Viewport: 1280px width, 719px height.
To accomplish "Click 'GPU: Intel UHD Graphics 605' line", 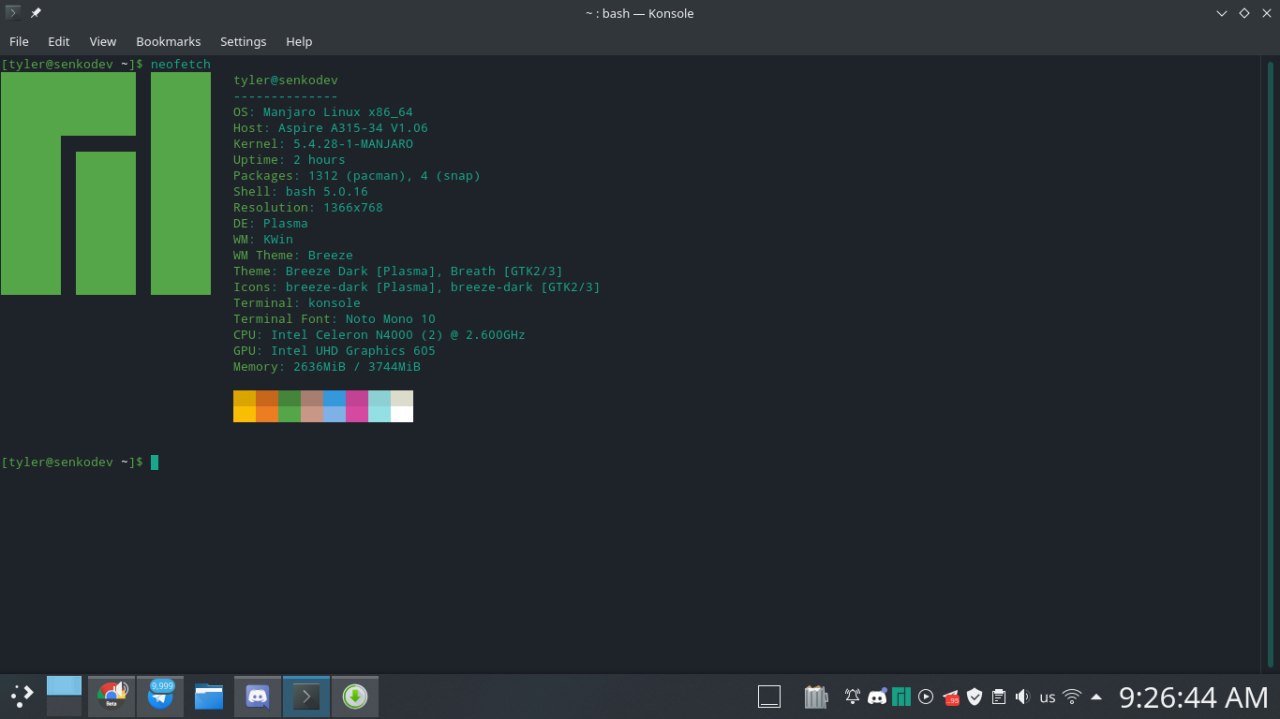I will (x=334, y=352).
